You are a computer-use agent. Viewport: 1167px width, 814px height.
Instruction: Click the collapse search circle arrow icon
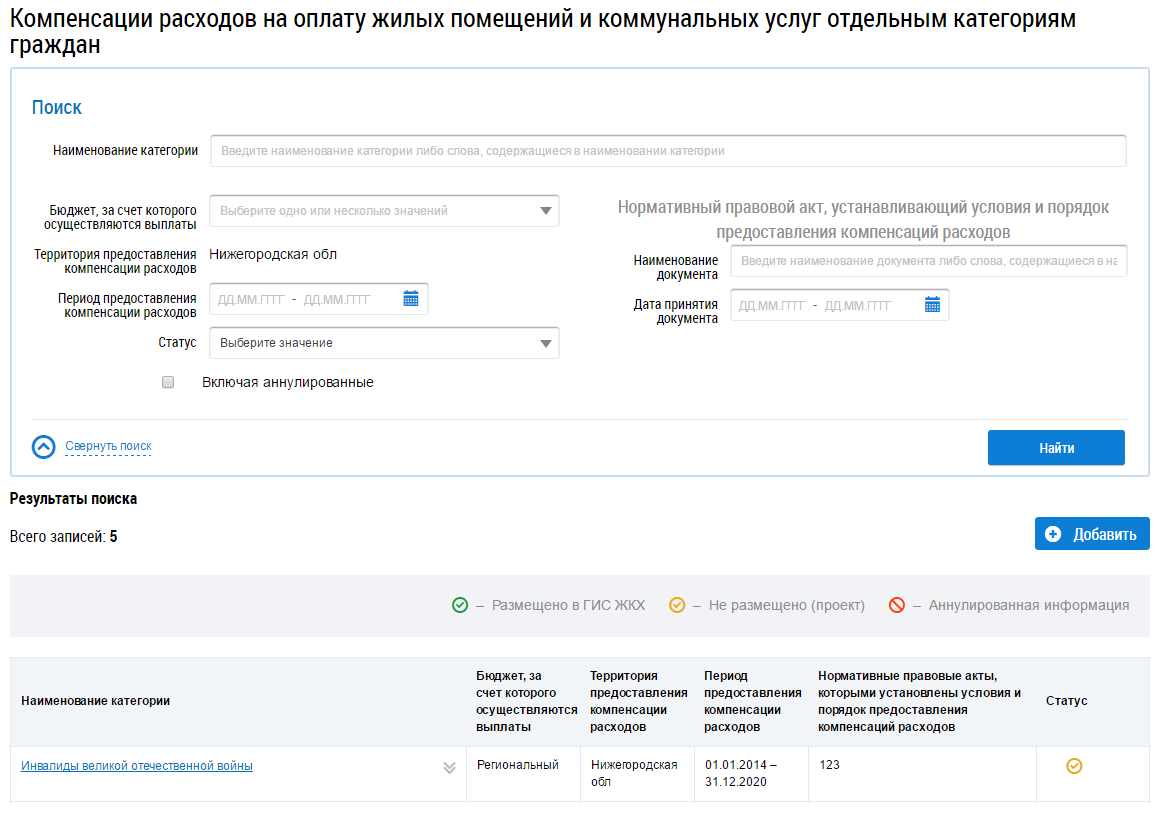(x=44, y=446)
